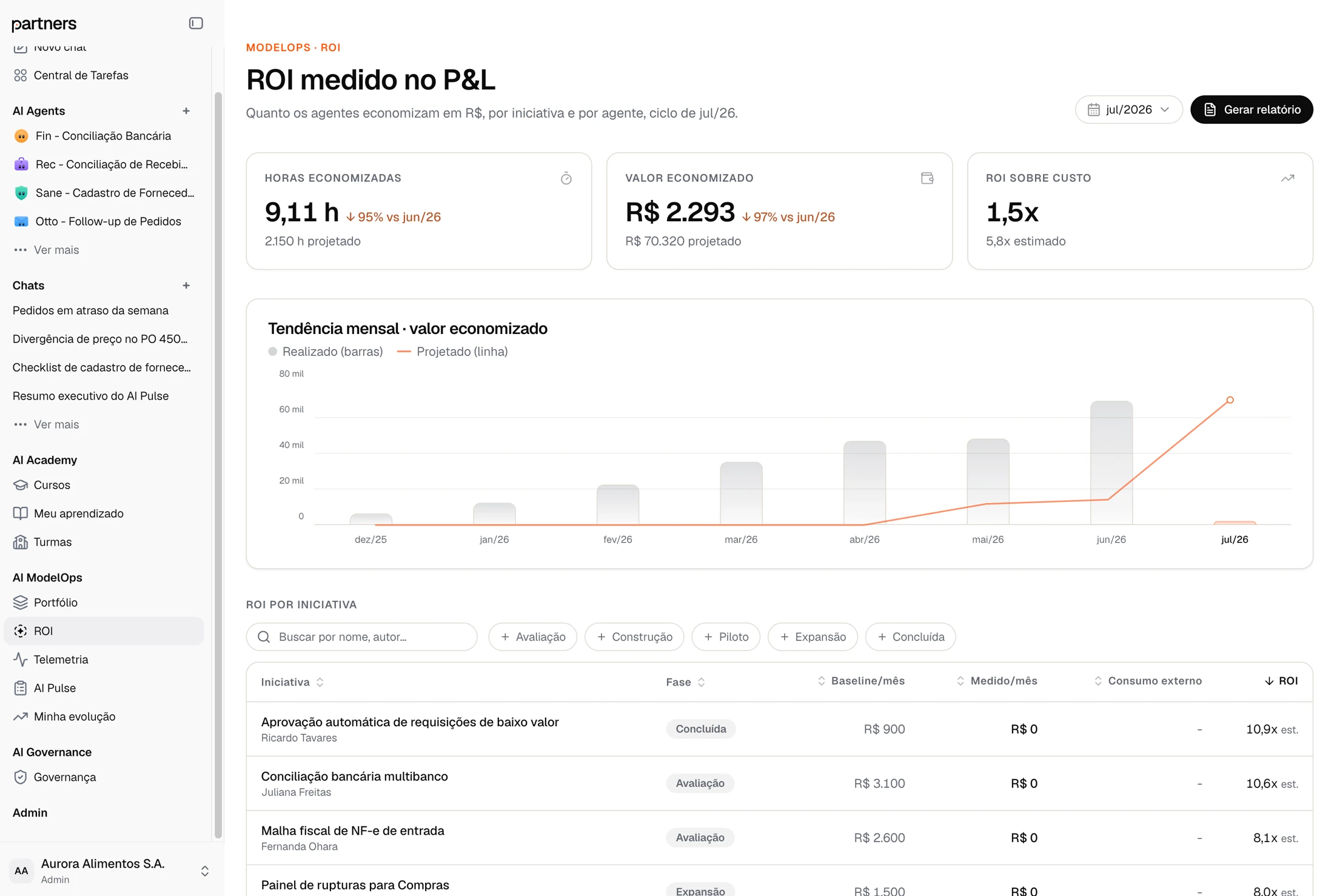Viewport: 1334px width, 896px height.
Task: Focus the Buscar por nome, autor search field
Action: (361, 637)
